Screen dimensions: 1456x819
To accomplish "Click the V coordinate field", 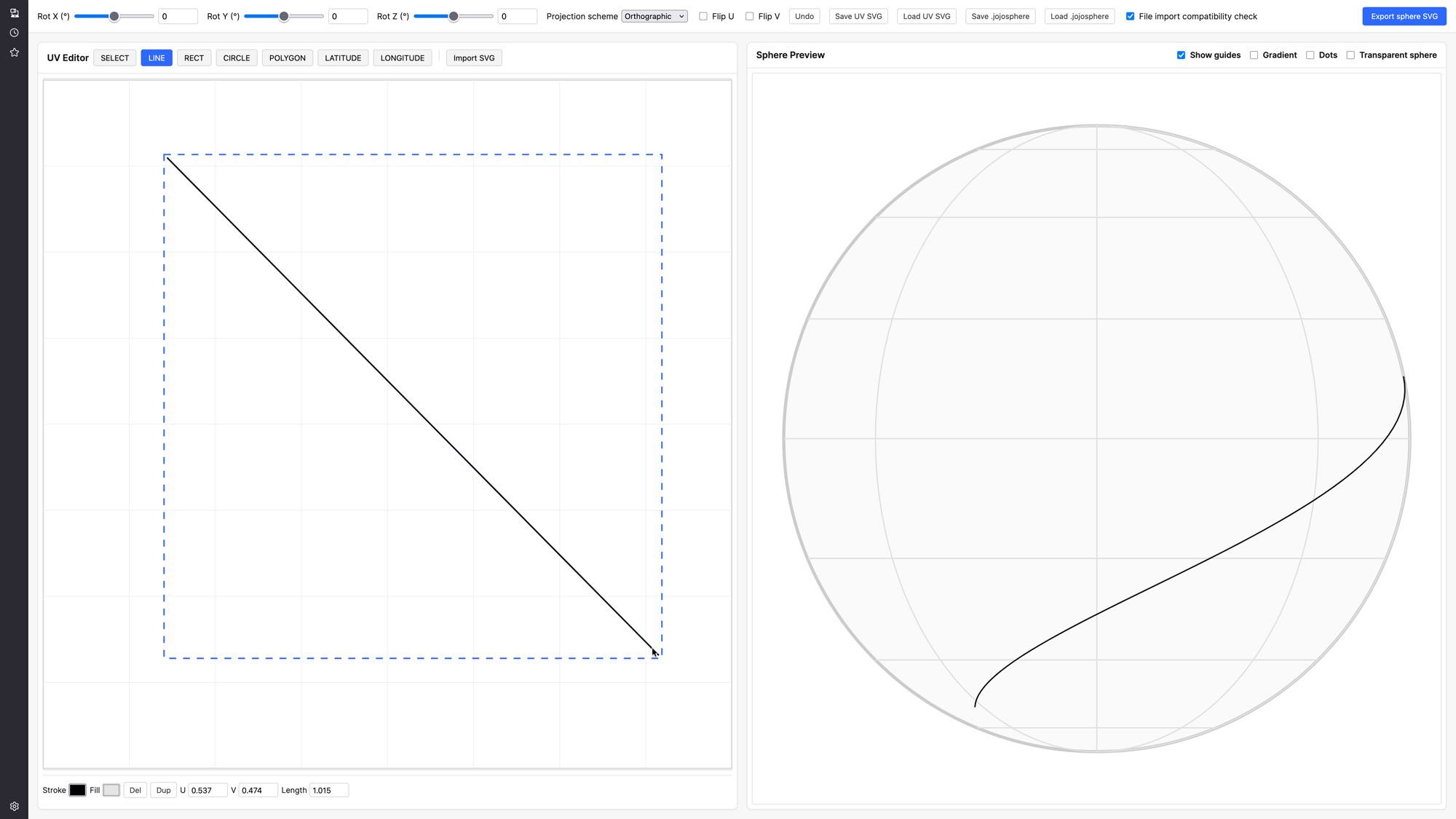I will [x=258, y=790].
